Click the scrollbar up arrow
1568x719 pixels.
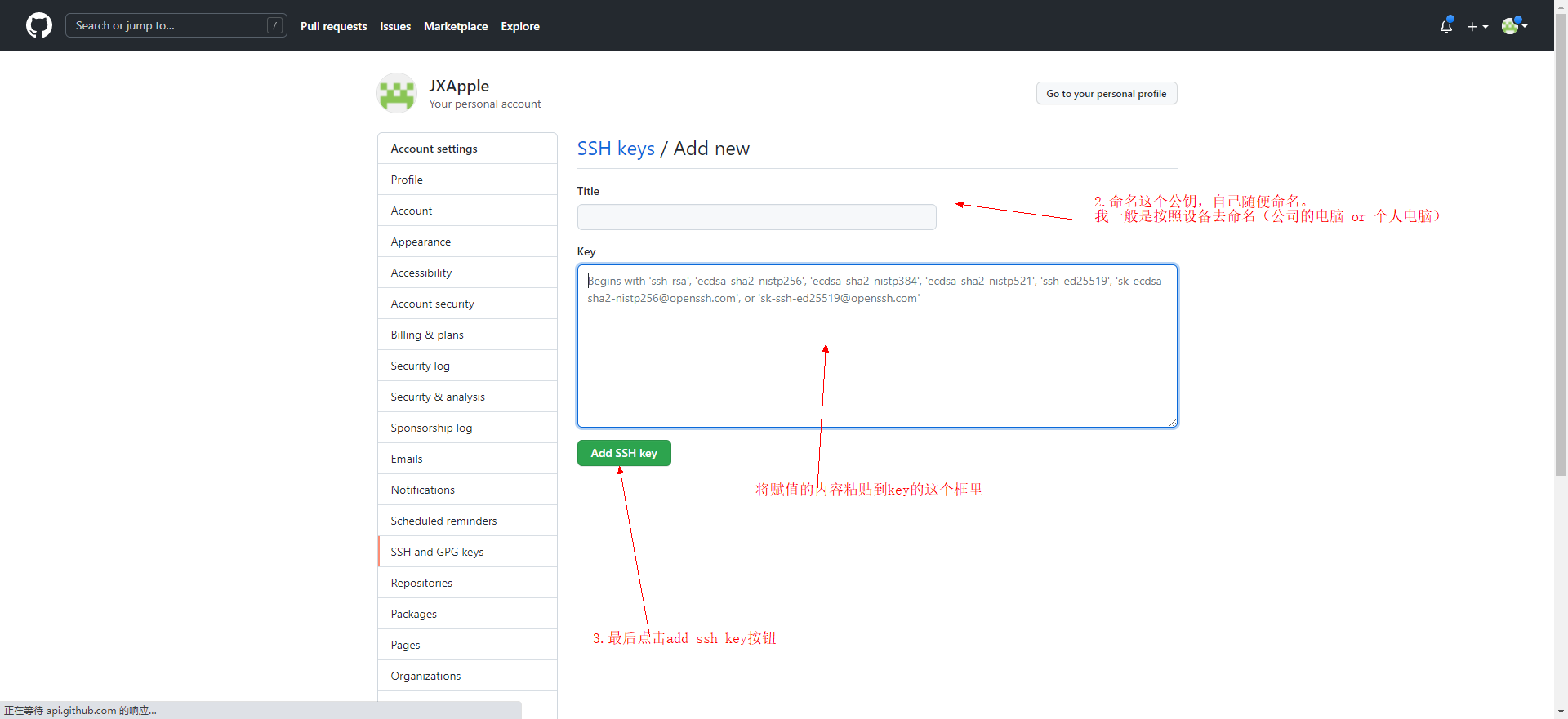1561,7
